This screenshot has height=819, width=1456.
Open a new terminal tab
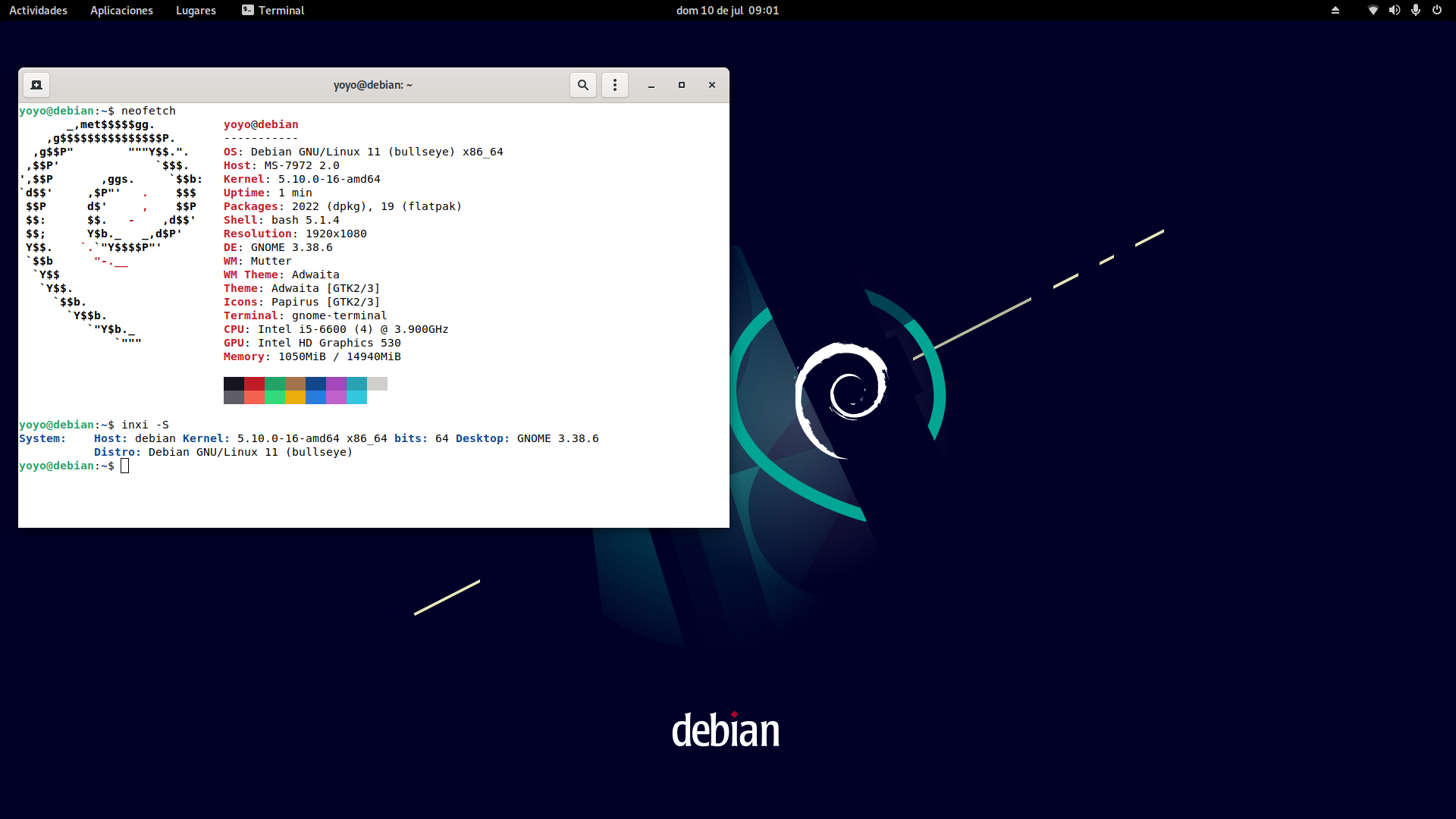tap(36, 85)
